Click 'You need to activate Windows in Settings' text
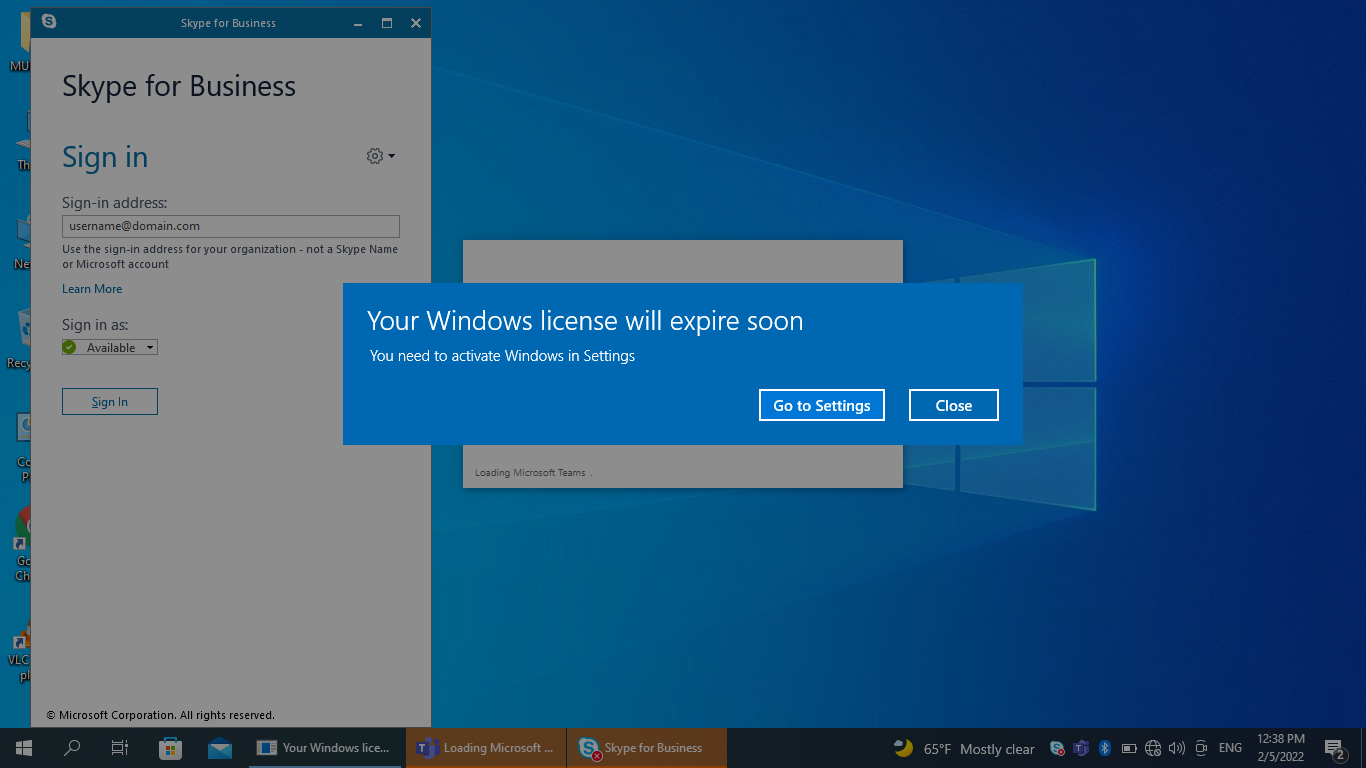The image size is (1366, 768). pos(502,355)
